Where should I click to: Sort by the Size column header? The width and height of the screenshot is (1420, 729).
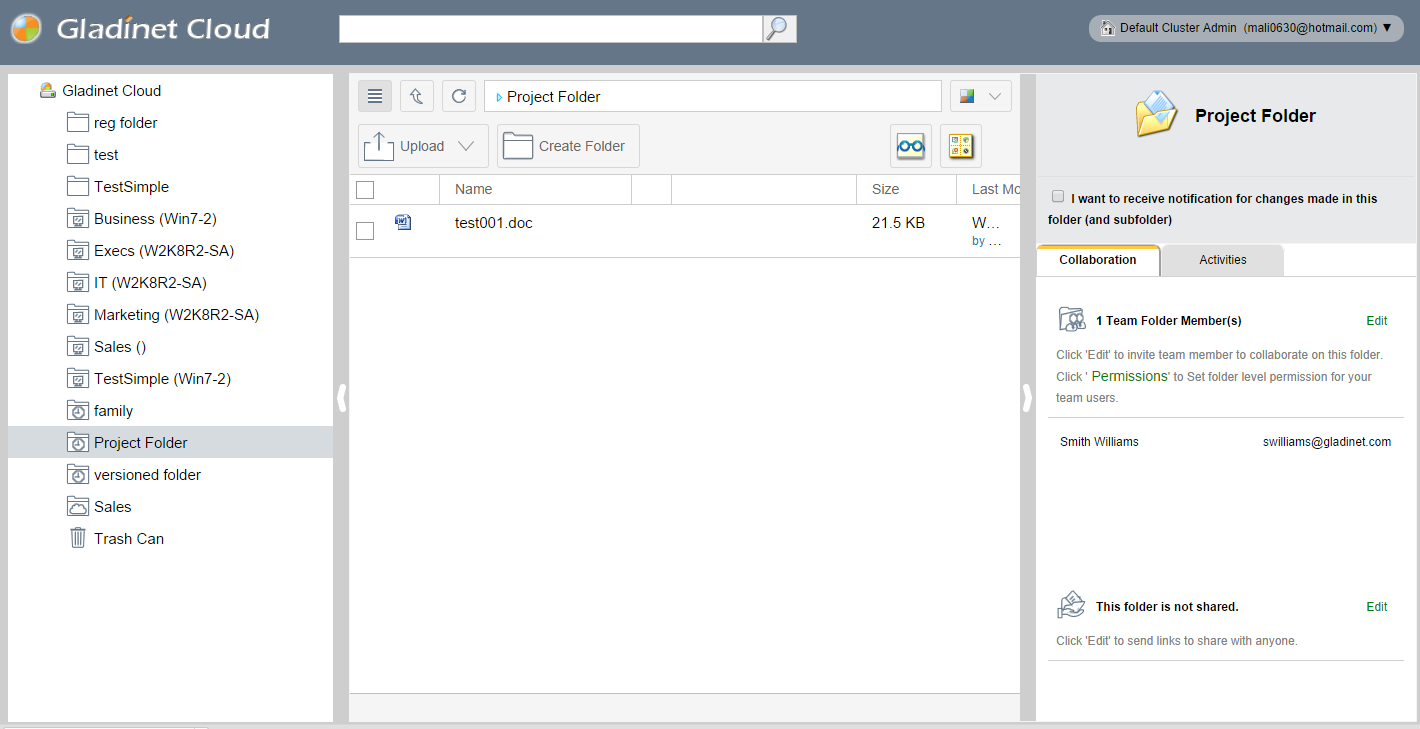click(x=885, y=189)
